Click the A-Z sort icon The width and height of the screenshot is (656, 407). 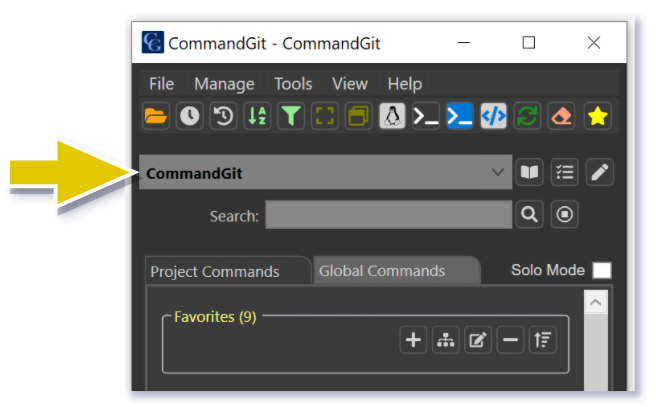(257, 116)
